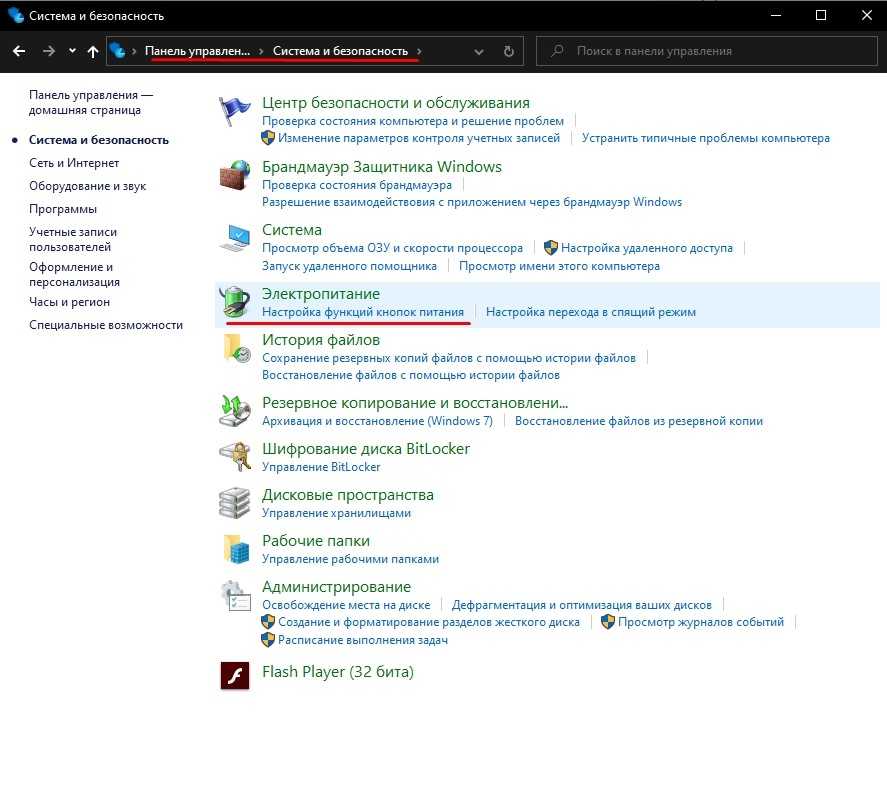Screen dimensions: 887x789
Task: Expand the address bar history dropdown
Action: (480, 51)
